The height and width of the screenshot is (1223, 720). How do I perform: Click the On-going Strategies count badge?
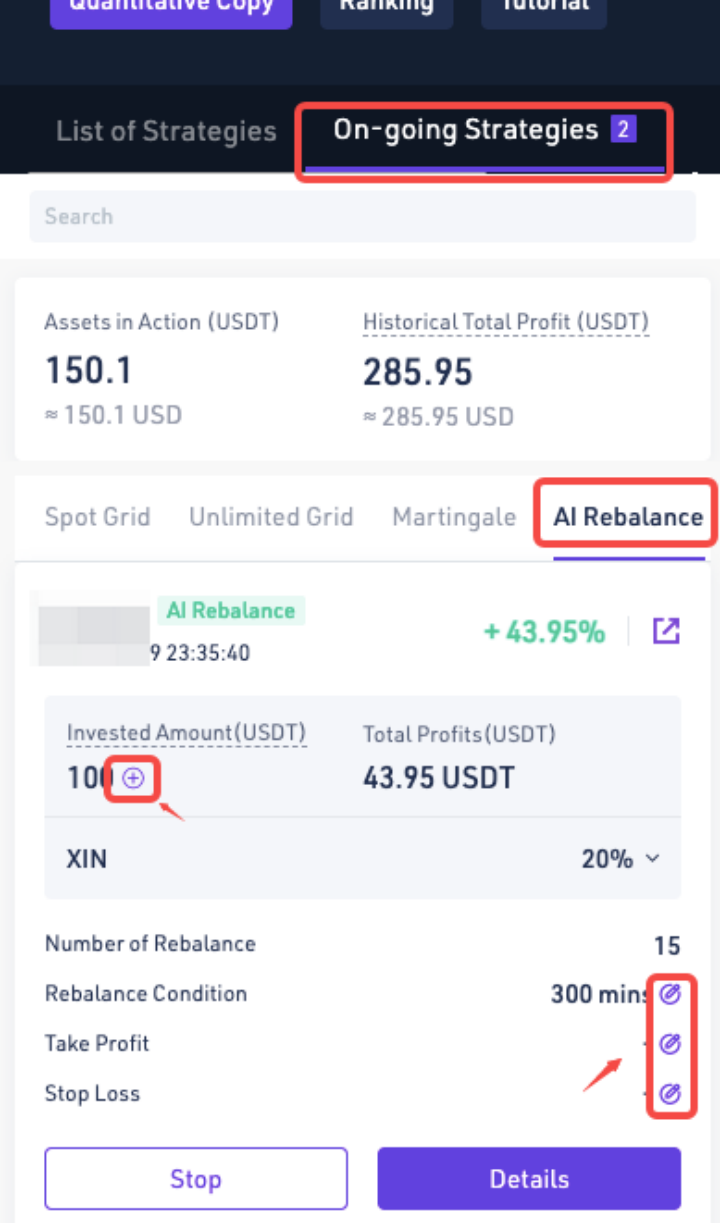point(624,129)
